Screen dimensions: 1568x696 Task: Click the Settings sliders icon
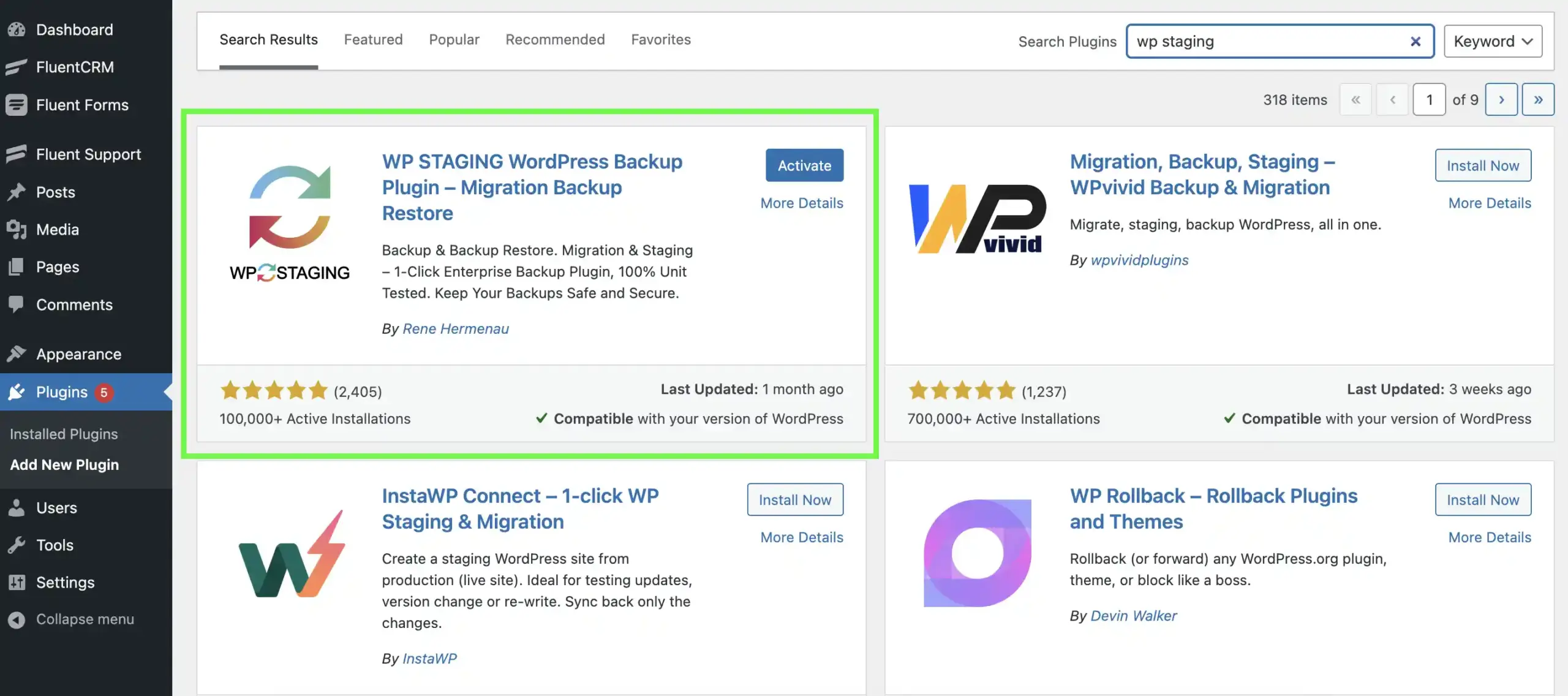[x=17, y=582]
